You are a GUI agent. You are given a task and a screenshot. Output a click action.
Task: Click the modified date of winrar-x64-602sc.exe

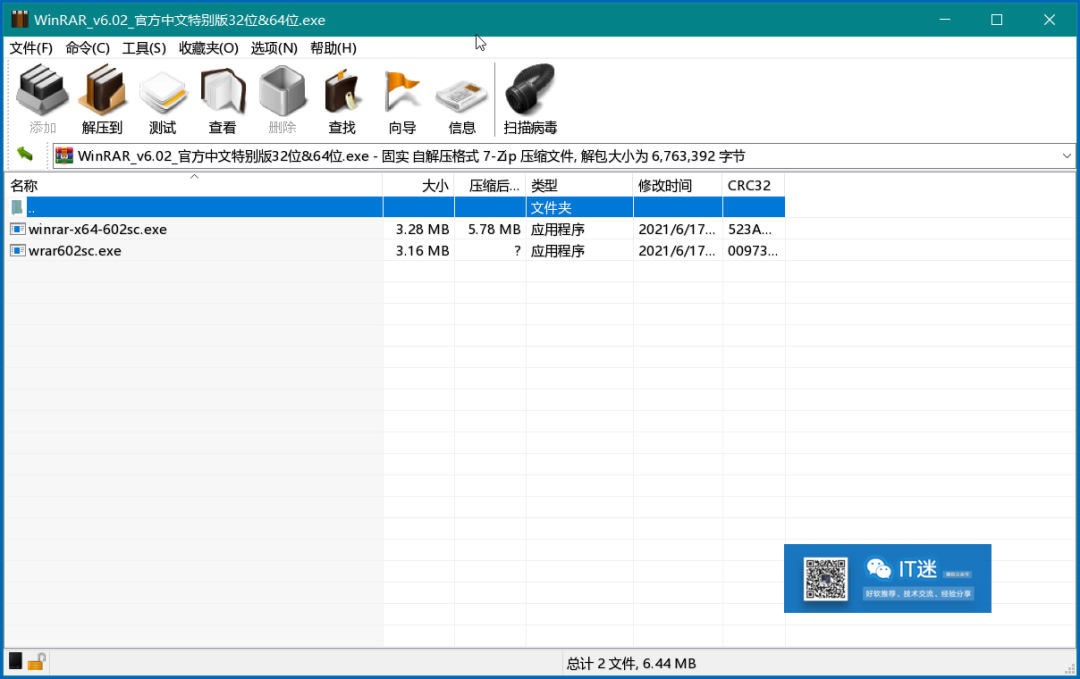click(676, 229)
